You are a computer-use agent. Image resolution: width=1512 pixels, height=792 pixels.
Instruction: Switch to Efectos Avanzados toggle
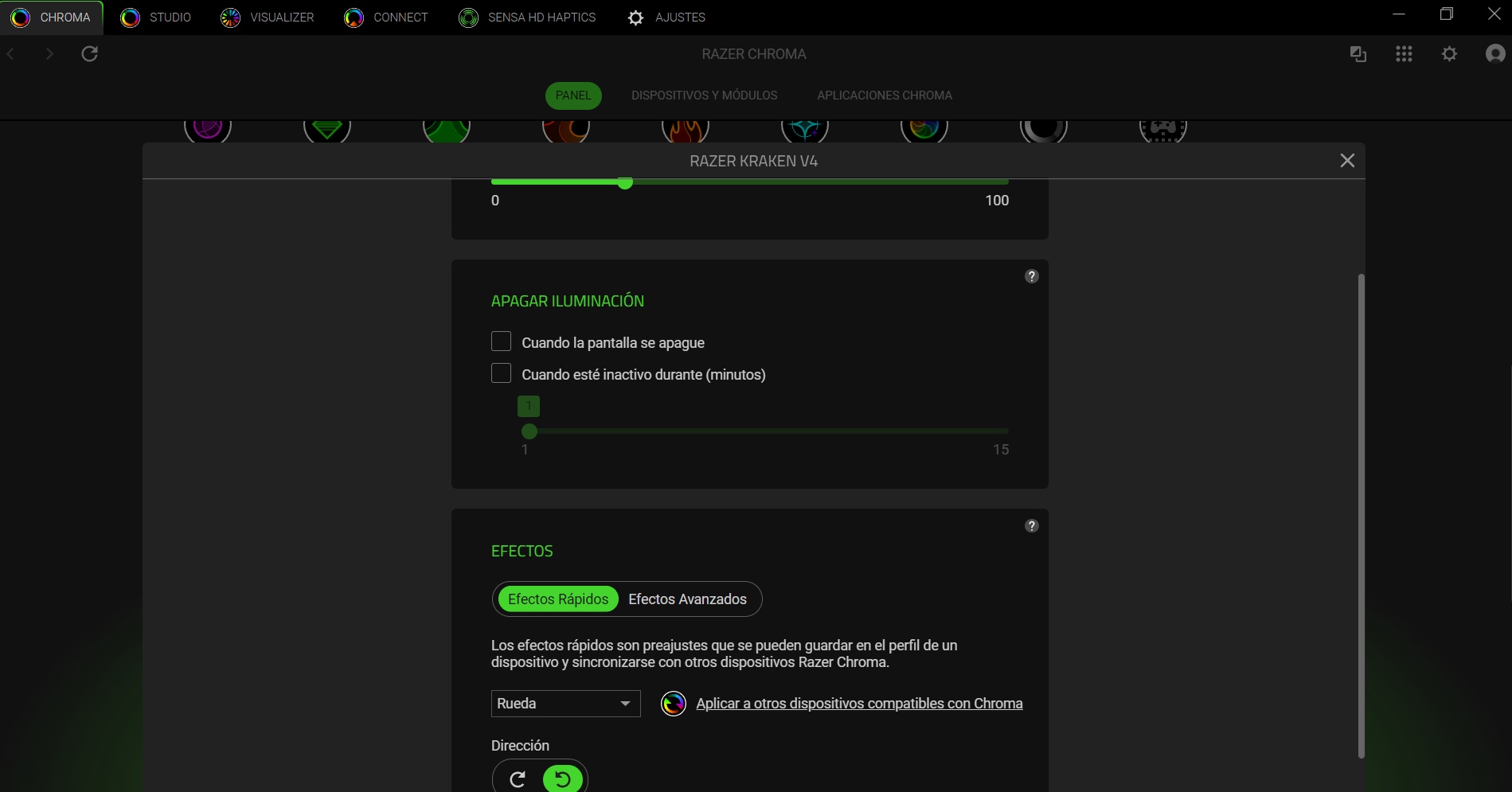coord(687,599)
